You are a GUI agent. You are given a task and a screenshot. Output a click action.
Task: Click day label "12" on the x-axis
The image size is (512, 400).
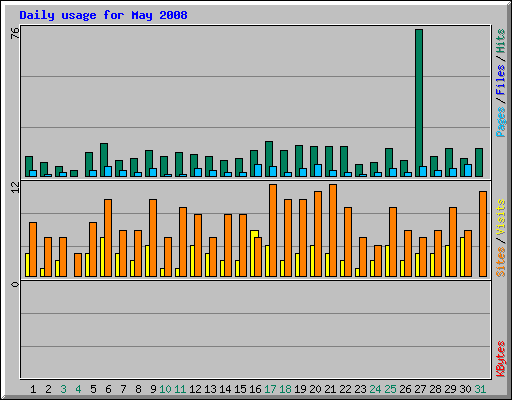pyautogui.click(x=195, y=389)
